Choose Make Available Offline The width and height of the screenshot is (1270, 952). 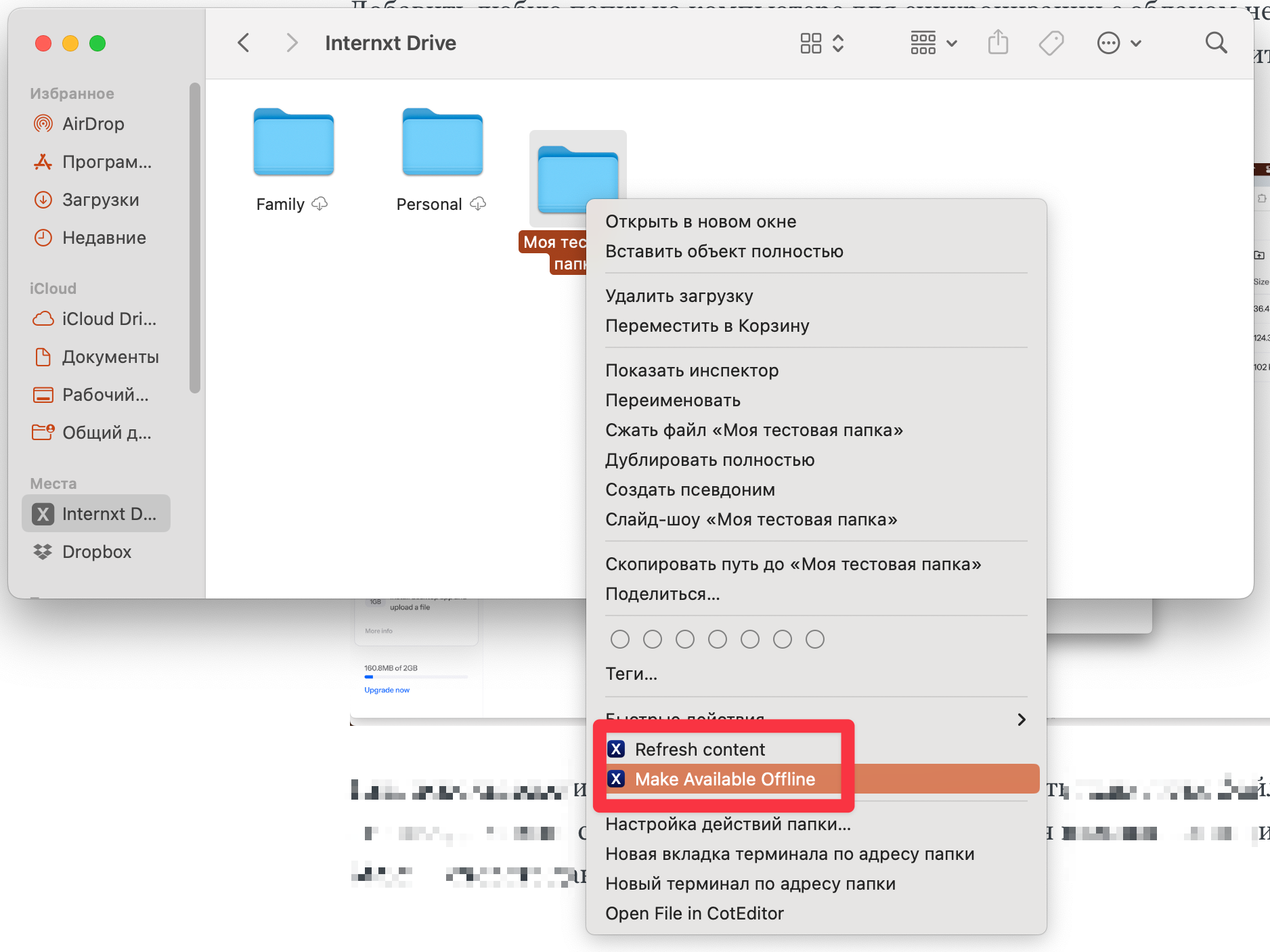(816, 779)
